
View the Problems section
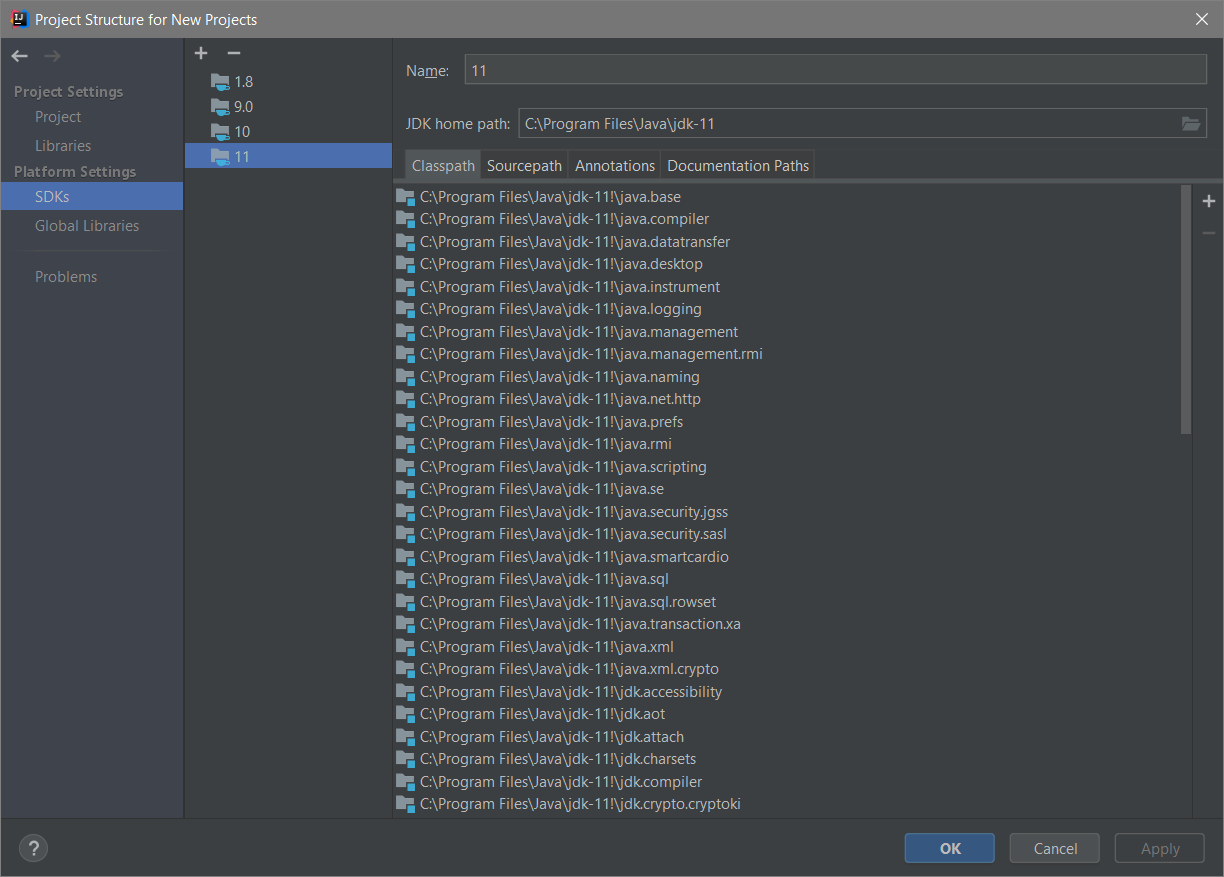66,277
